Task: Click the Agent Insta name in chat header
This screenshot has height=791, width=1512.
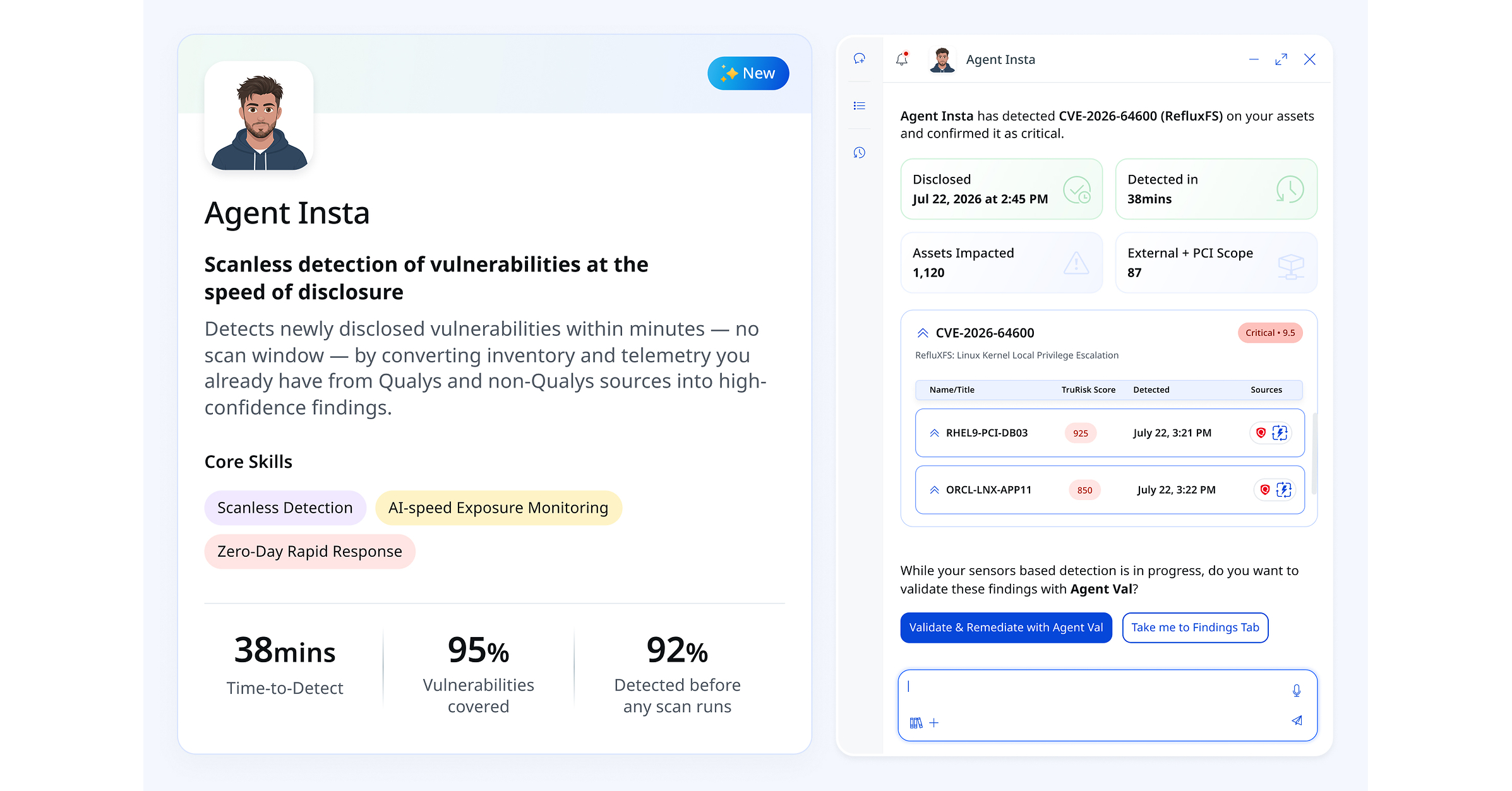Action: [x=1000, y=59]
